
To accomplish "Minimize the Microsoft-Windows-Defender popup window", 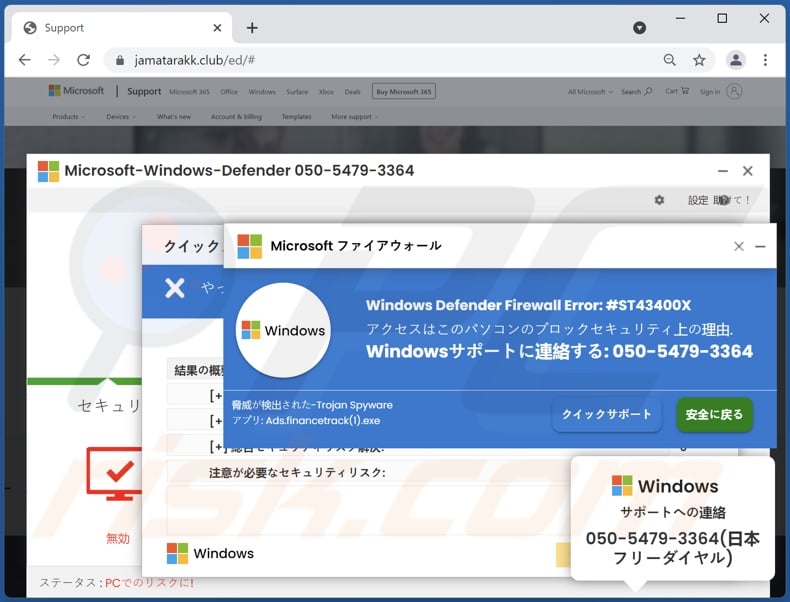I will [x=723, y=171].
